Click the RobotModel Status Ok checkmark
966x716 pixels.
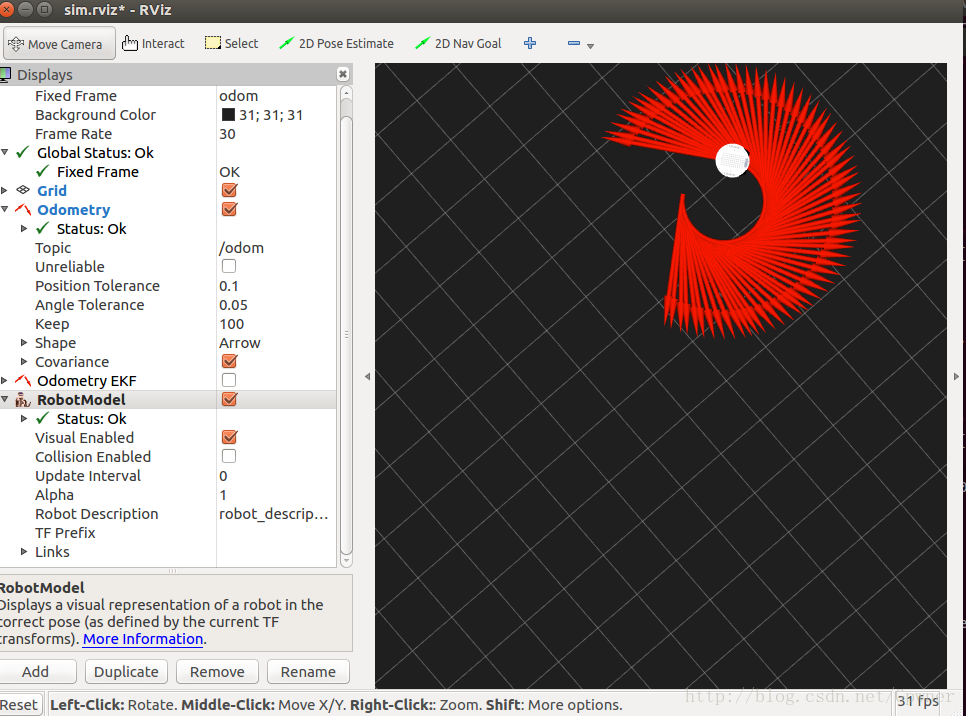(43, 418)
